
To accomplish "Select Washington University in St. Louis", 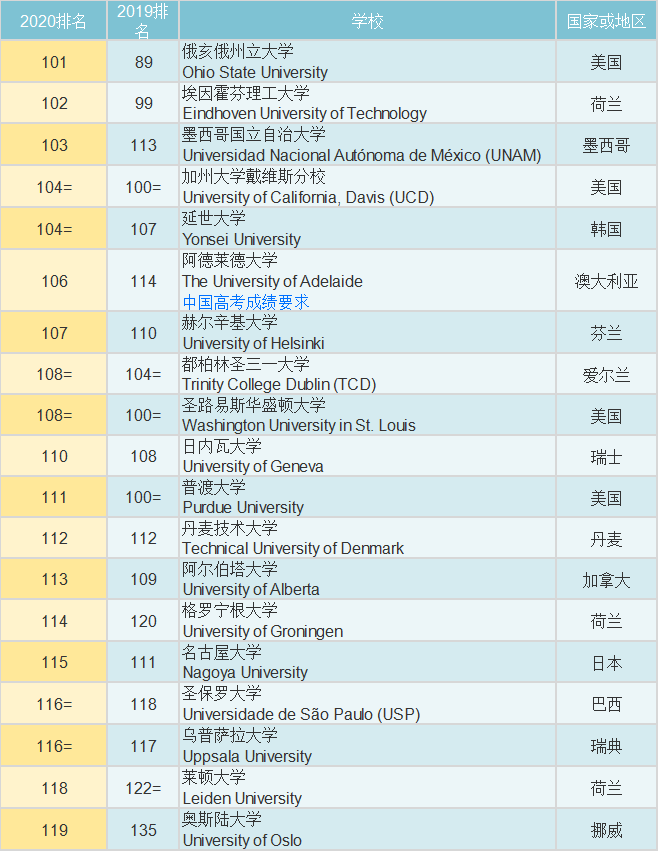I will pyautogui.click(x=299, y=426).
